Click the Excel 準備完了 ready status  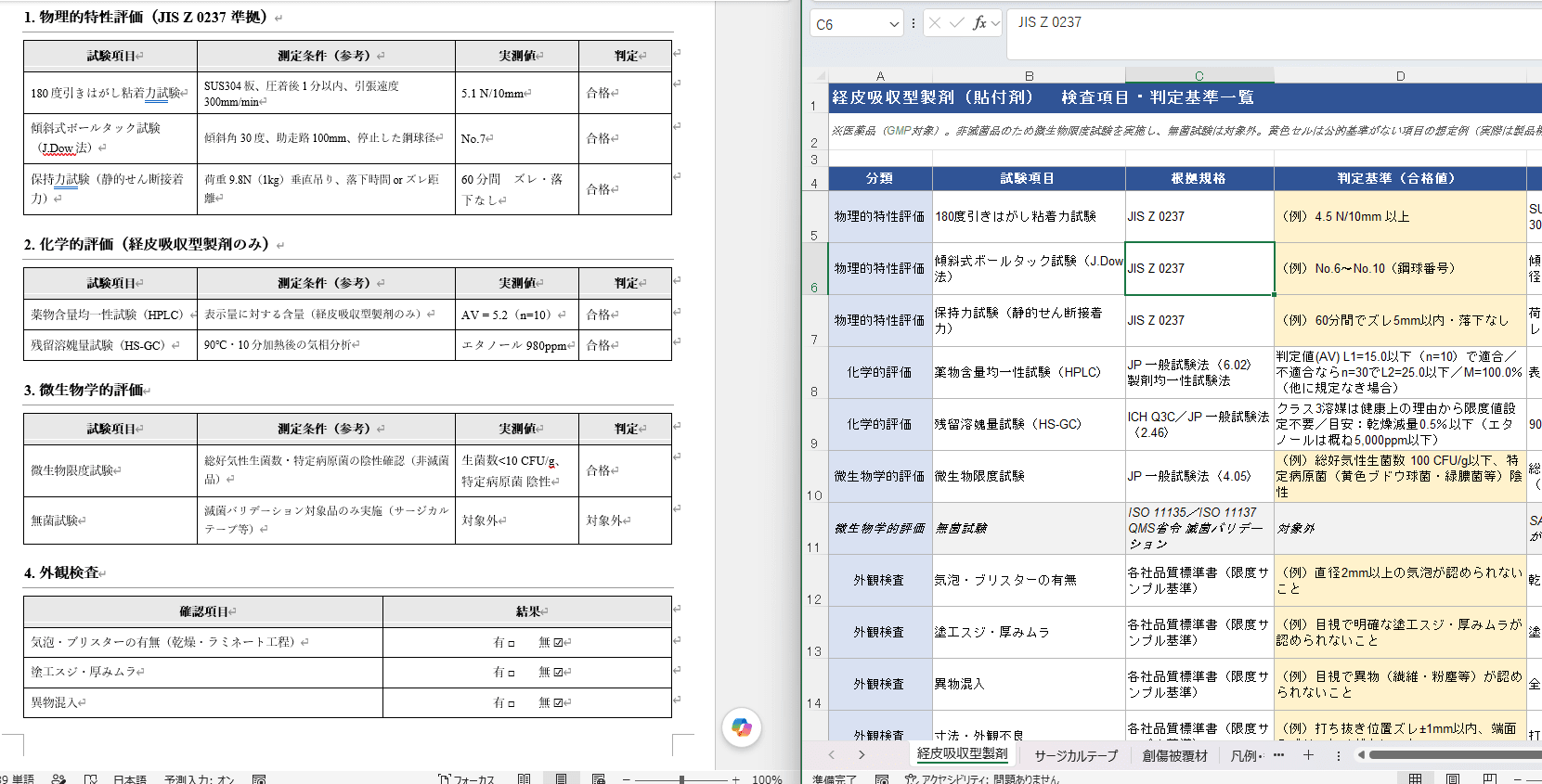coord(834,778)
